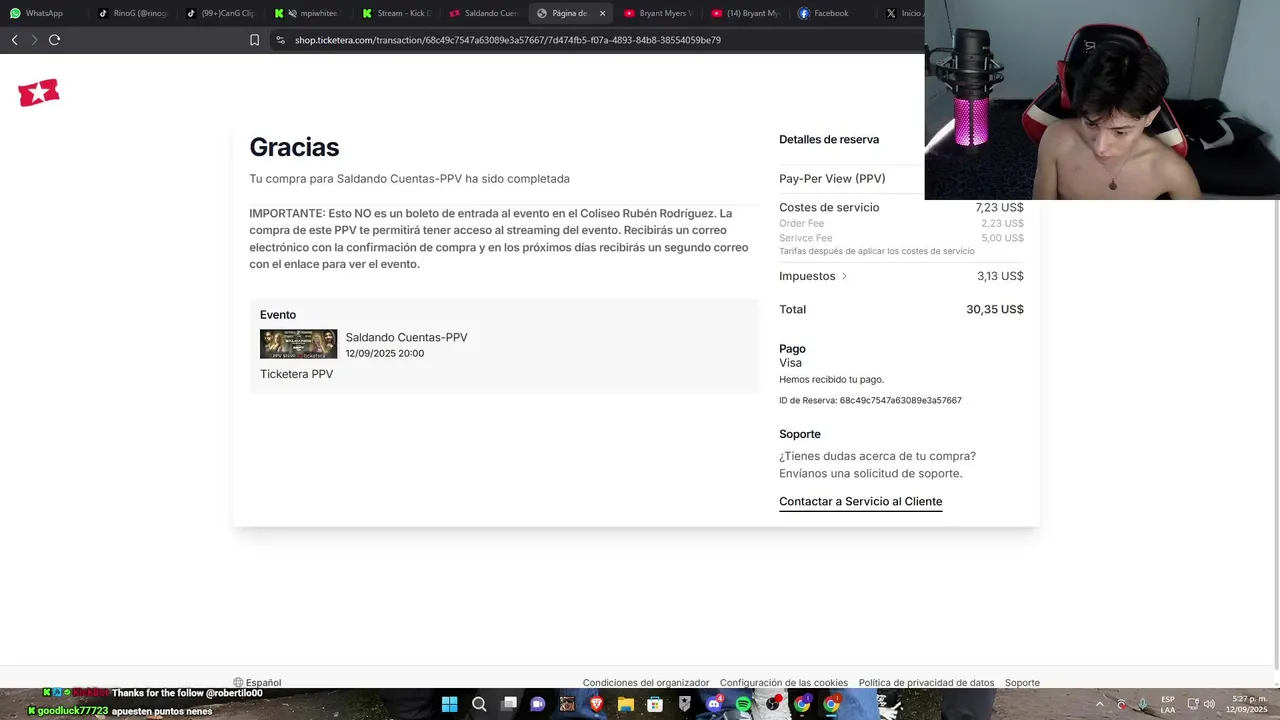The image size is (1280, 720).
Task: Expand the Impuestos chevron
Action: click(844, 276)
